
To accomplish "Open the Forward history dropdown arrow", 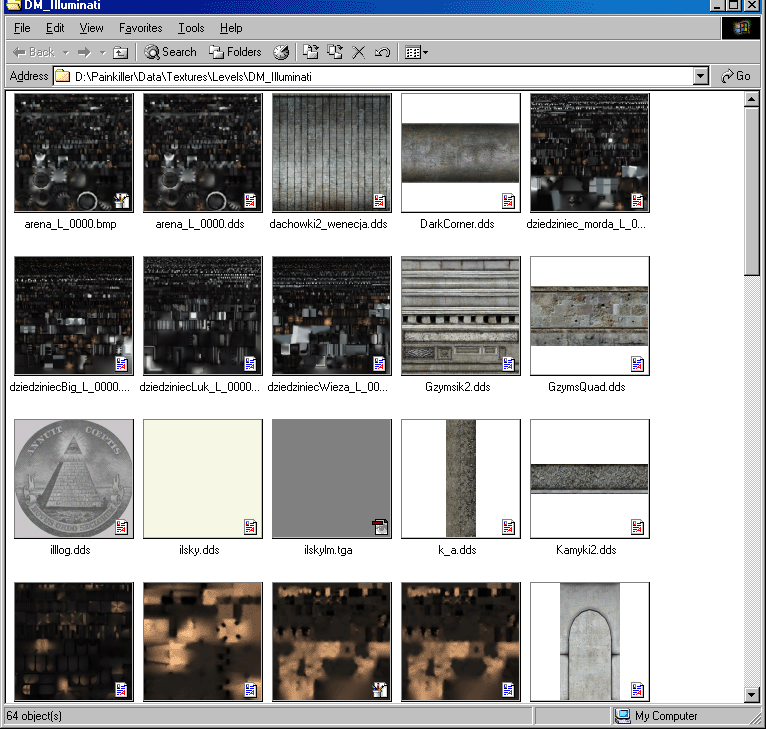I will click(101, 52).
